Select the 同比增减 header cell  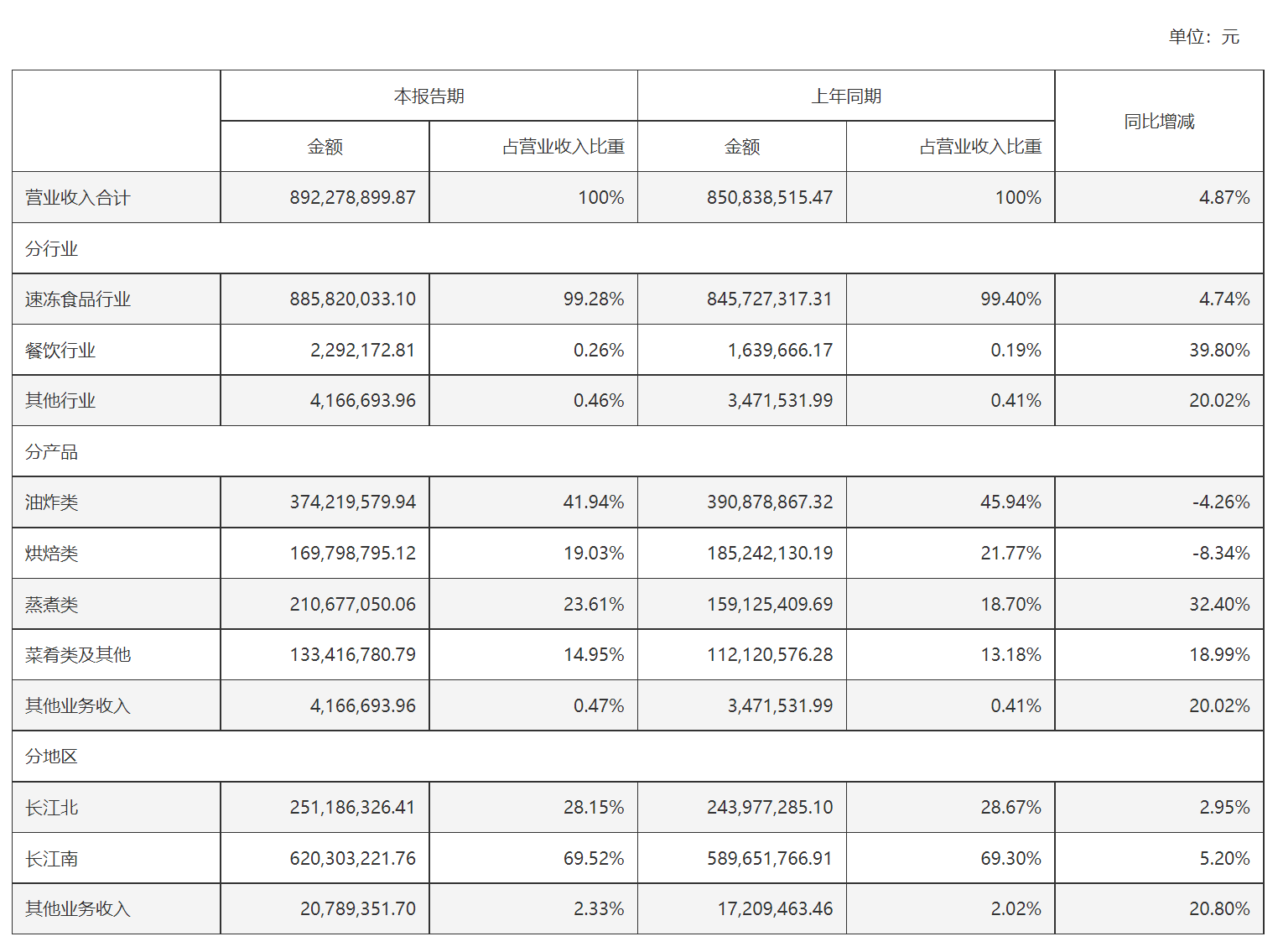point(1158,122)
